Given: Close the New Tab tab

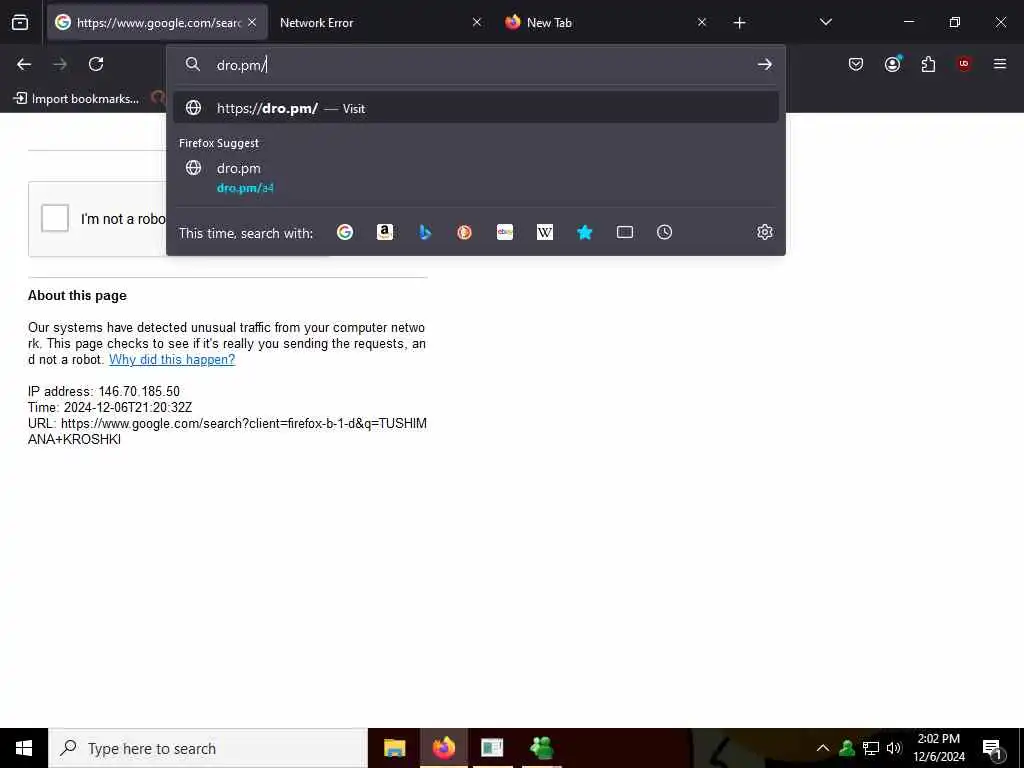Looking at the screenshot, I should [701, 22].
